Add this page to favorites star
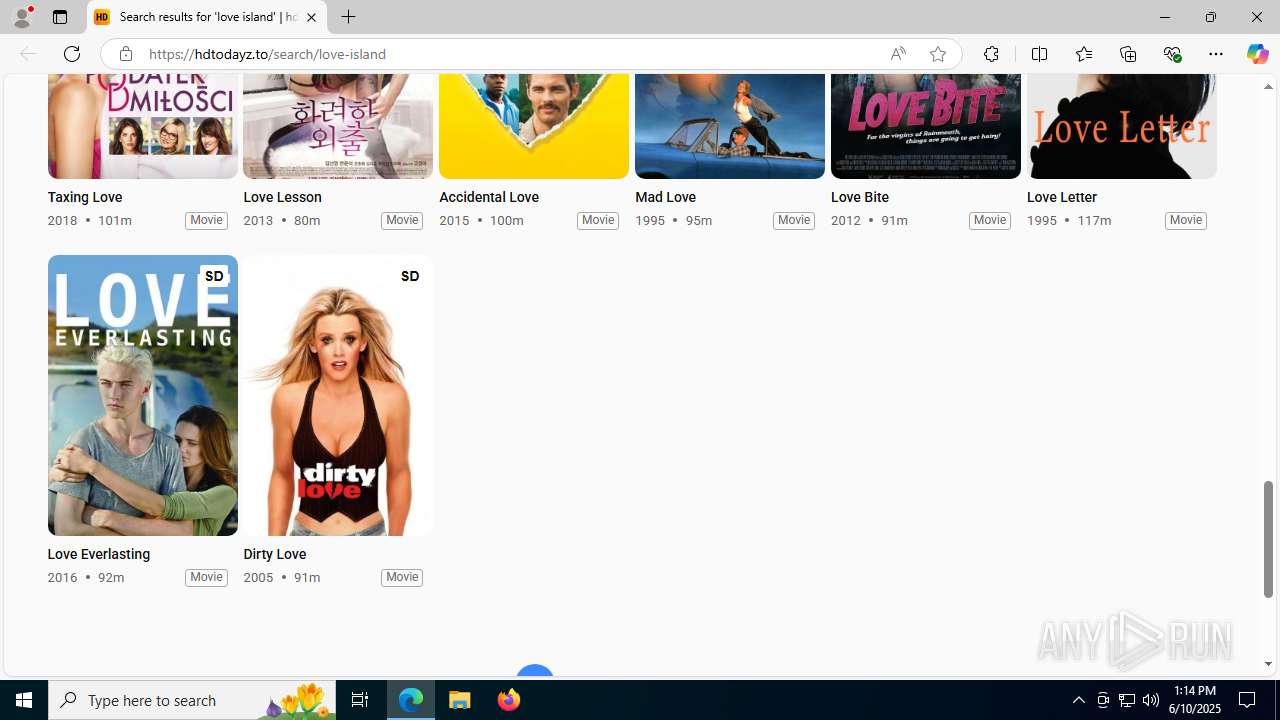The width and height of the screenshot is (1280, 720). tap(937, 54)
